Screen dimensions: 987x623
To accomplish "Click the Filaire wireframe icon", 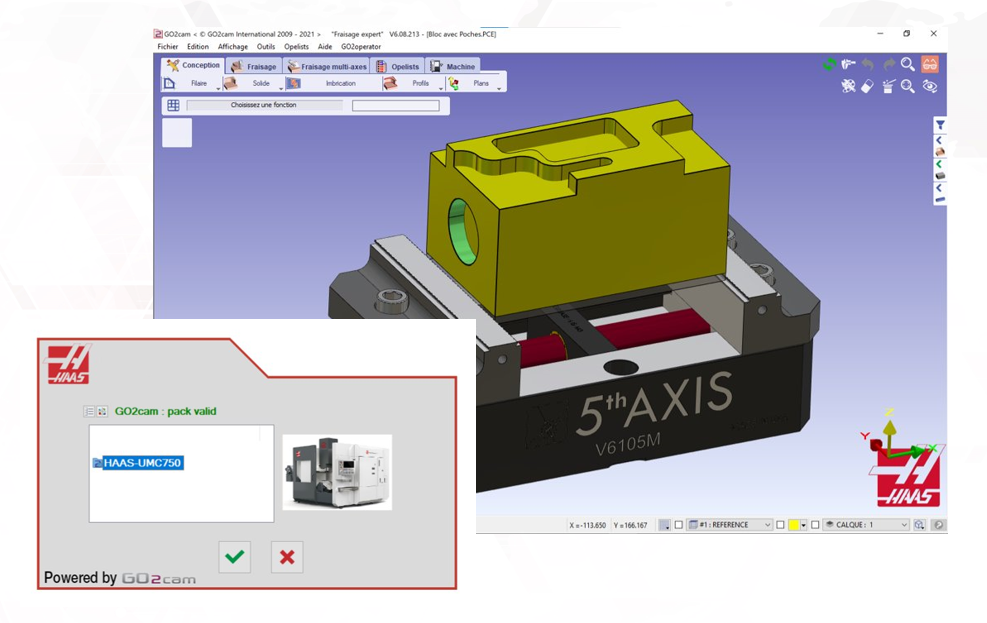I will (169, 83).
